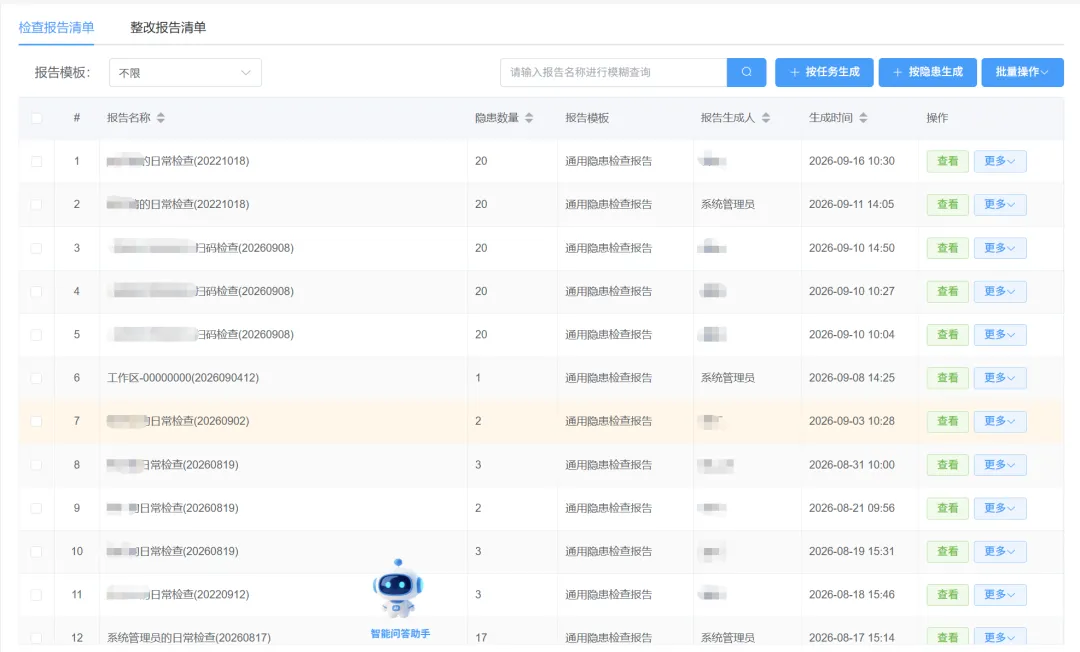Click the 2026-08-18 15:46 timestamp cell

[x=851, y=595]
